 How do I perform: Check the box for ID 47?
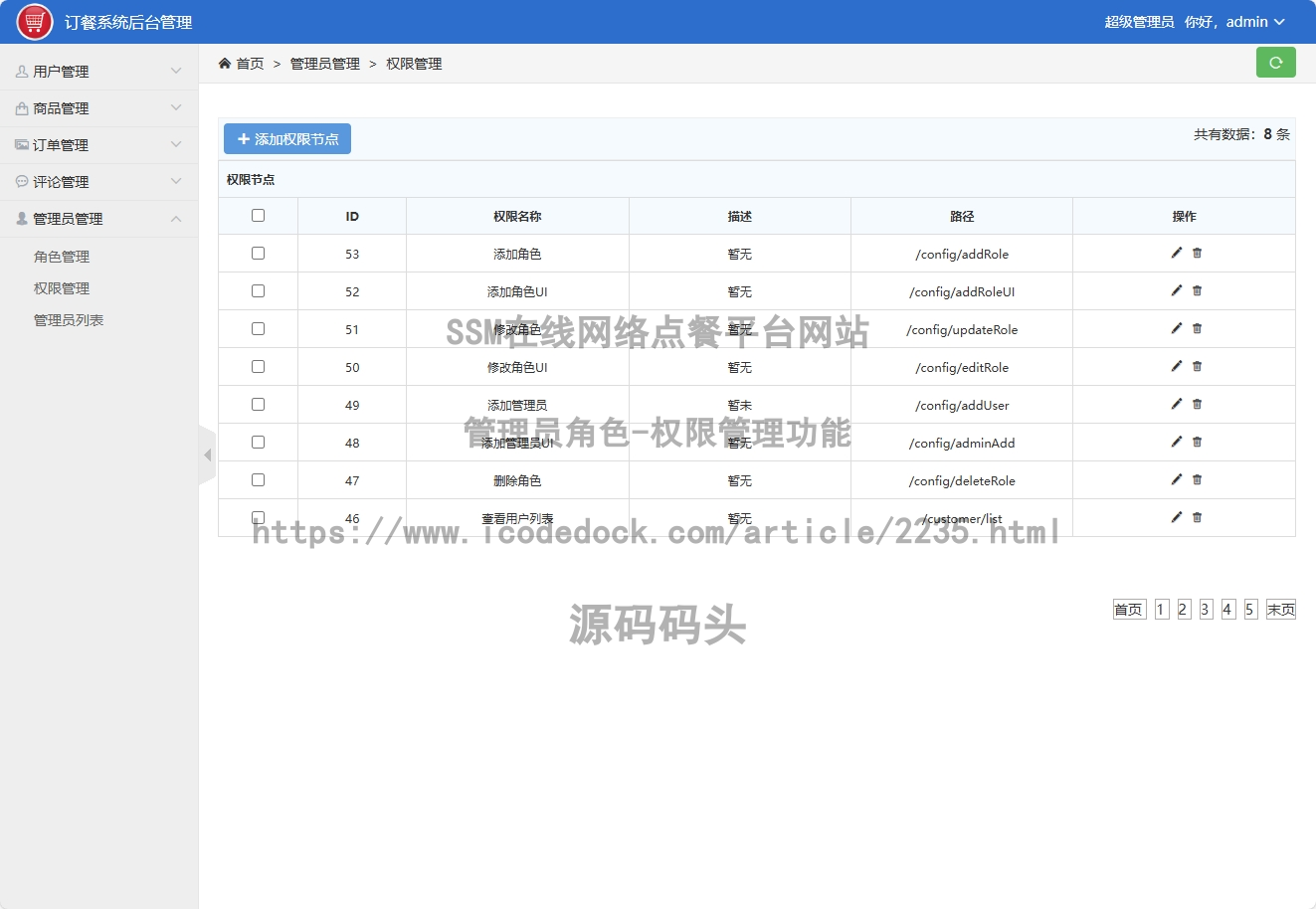[x=258, y=479]
